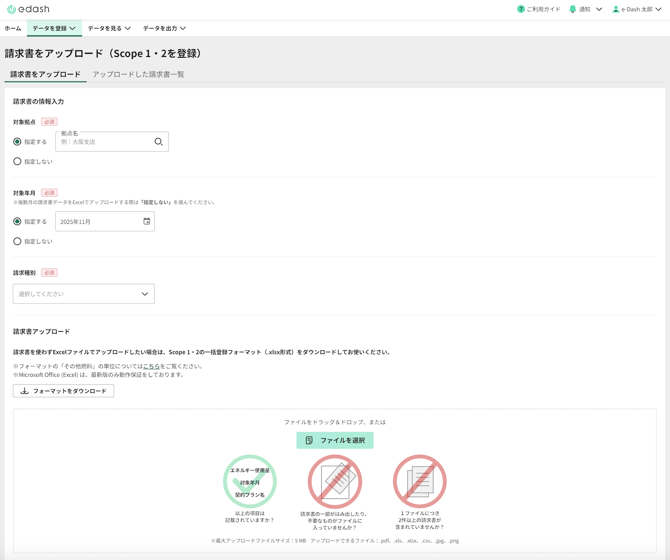Image resolution: width=670 pixels, height=560 pixels.
Task: Select 指定しない radio for 対象年月
Action: 17,241
